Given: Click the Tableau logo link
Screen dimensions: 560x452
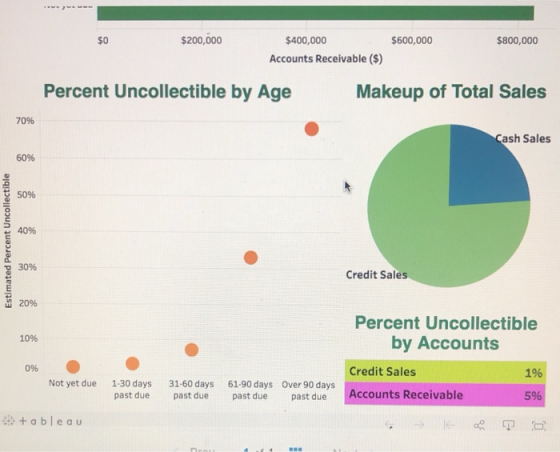Looking at the screenshot, I should (x=42, y=421).
